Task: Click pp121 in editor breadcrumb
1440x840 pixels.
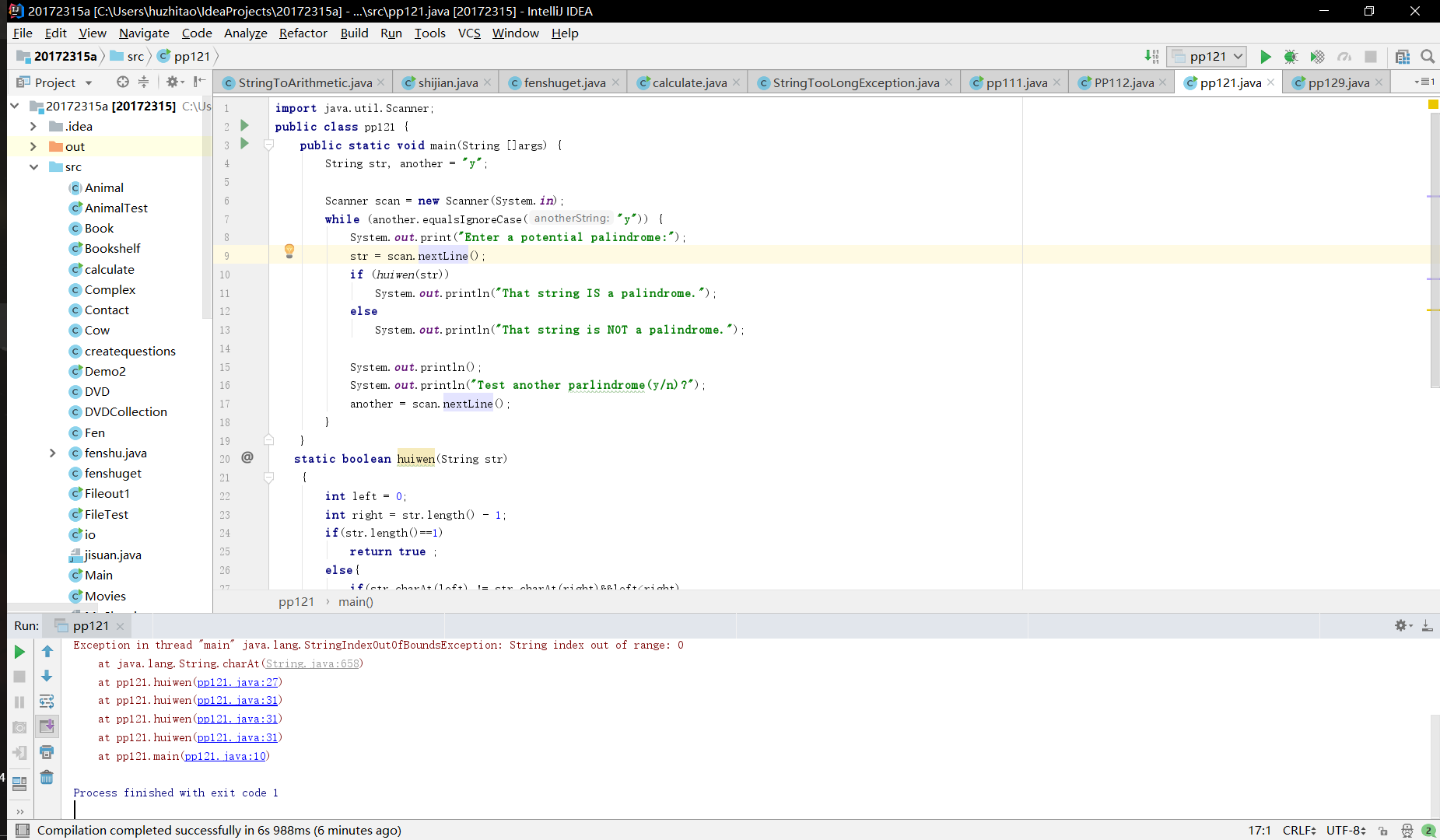Action: [x=296, y=601]
